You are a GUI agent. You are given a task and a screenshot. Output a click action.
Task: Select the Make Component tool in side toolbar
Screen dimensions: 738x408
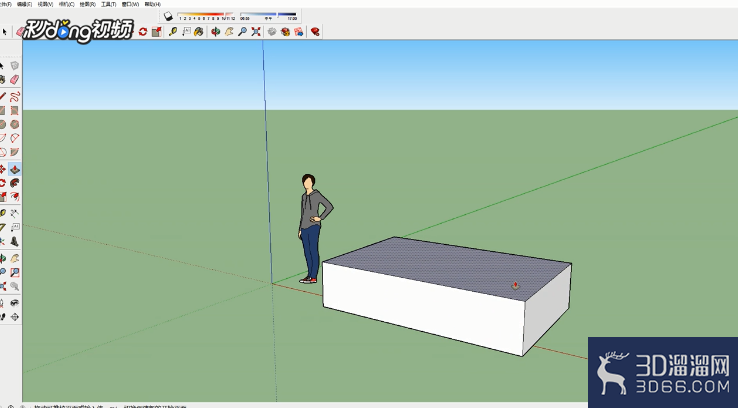[15, 66]
